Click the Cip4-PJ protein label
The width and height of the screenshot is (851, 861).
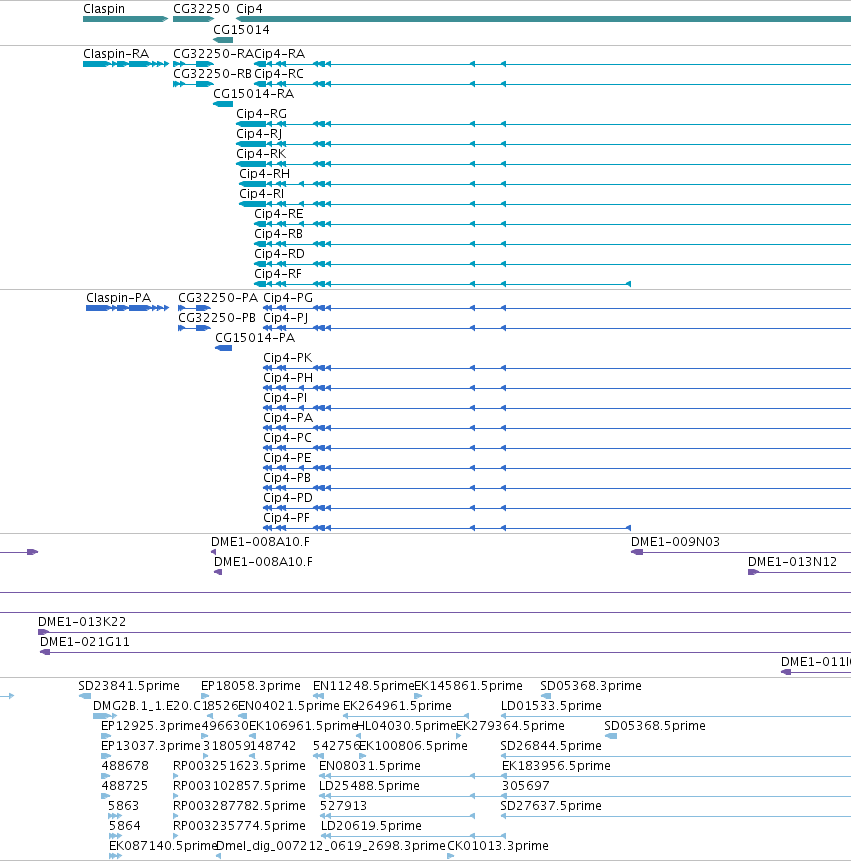(286, 318)
